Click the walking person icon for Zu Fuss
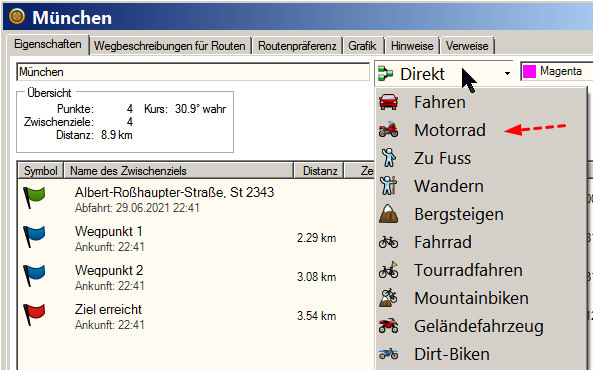Image resolution: width=593 pixels, height=370 pixels. pos(388,158)
